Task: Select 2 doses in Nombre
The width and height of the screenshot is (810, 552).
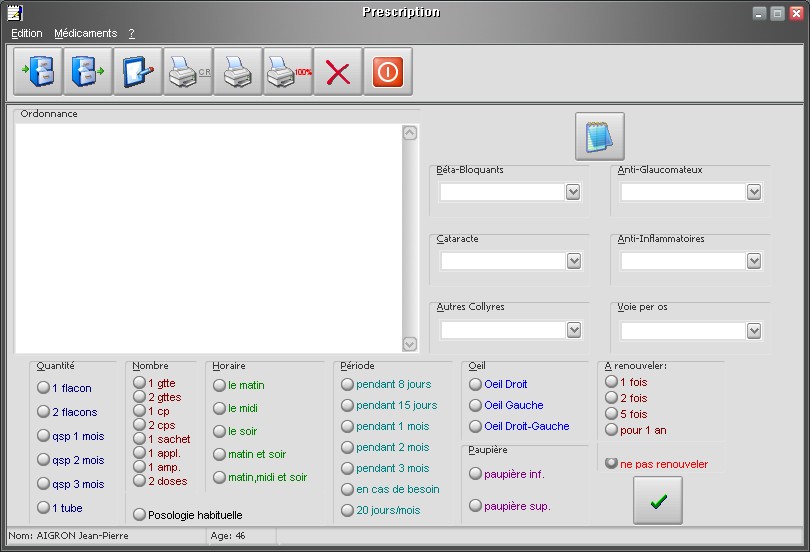Action: tap(161, 481)
